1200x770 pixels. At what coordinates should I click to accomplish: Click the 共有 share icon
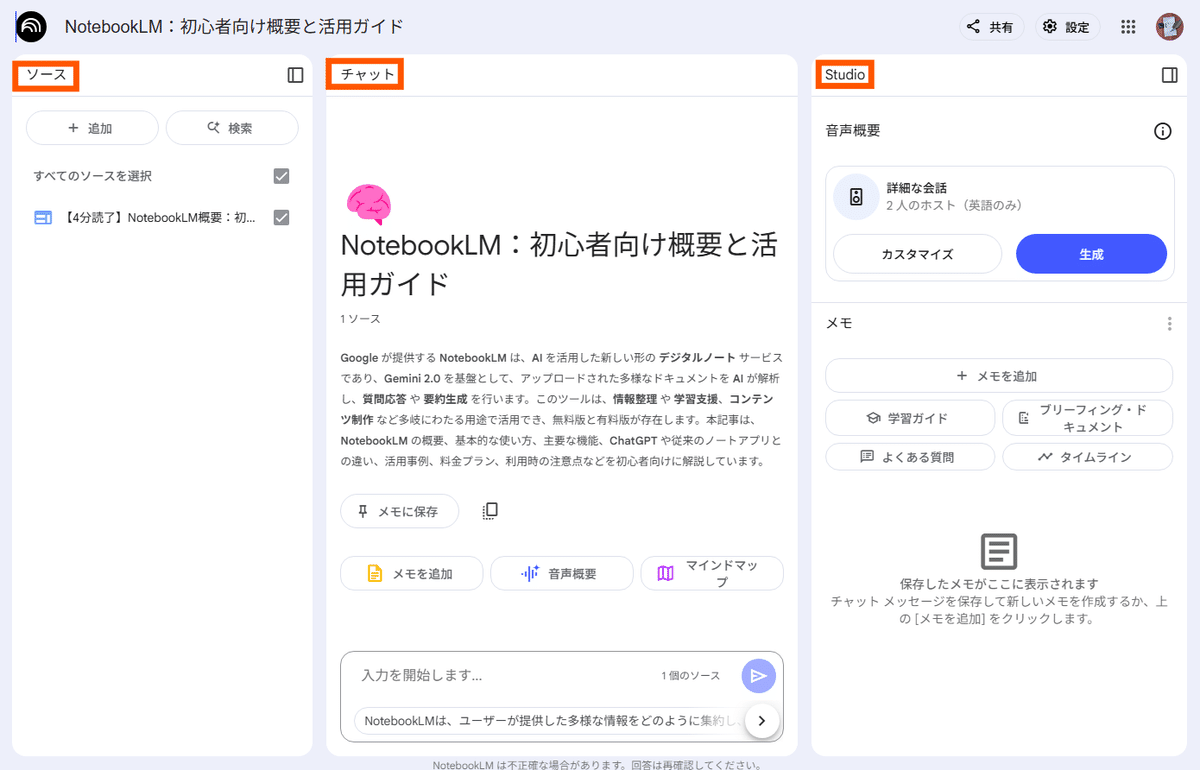(x=991, y=27)
